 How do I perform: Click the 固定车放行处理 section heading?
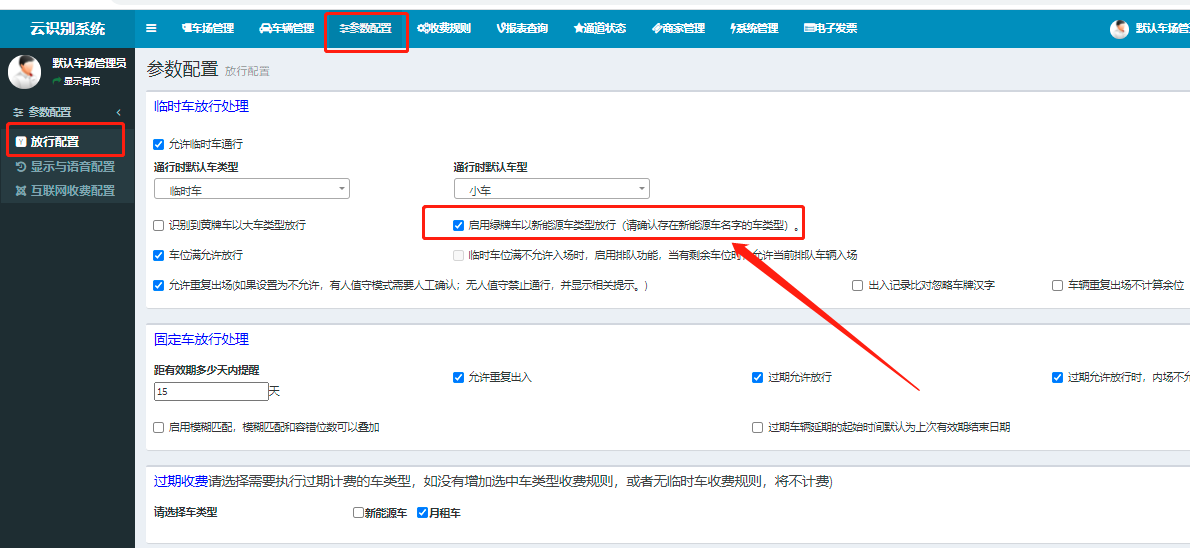click(x=201, y=339)
